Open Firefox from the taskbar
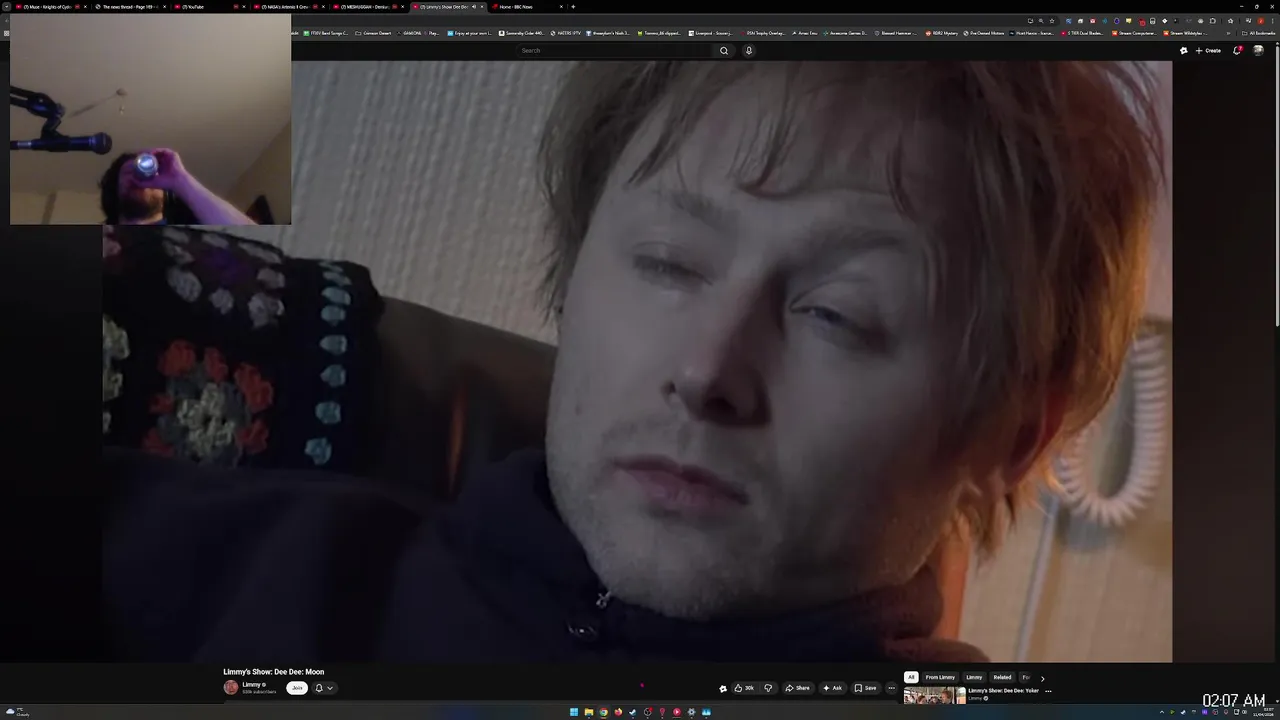 pos(618,712)
